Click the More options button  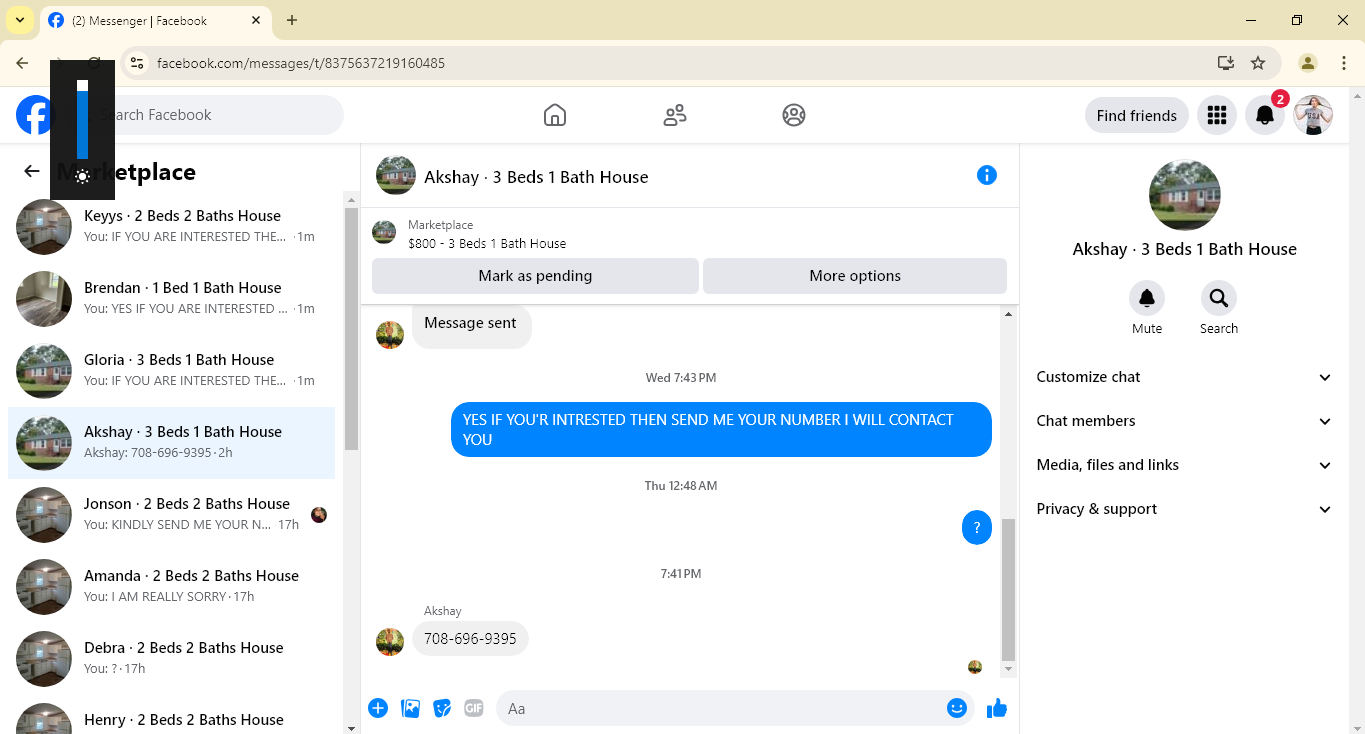click(855, 276)
